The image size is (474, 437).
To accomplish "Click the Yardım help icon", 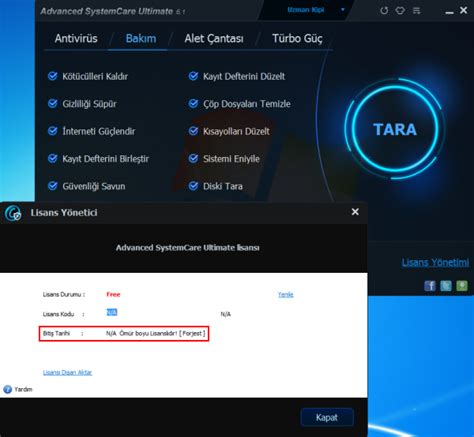I will [x=7, y=389].
